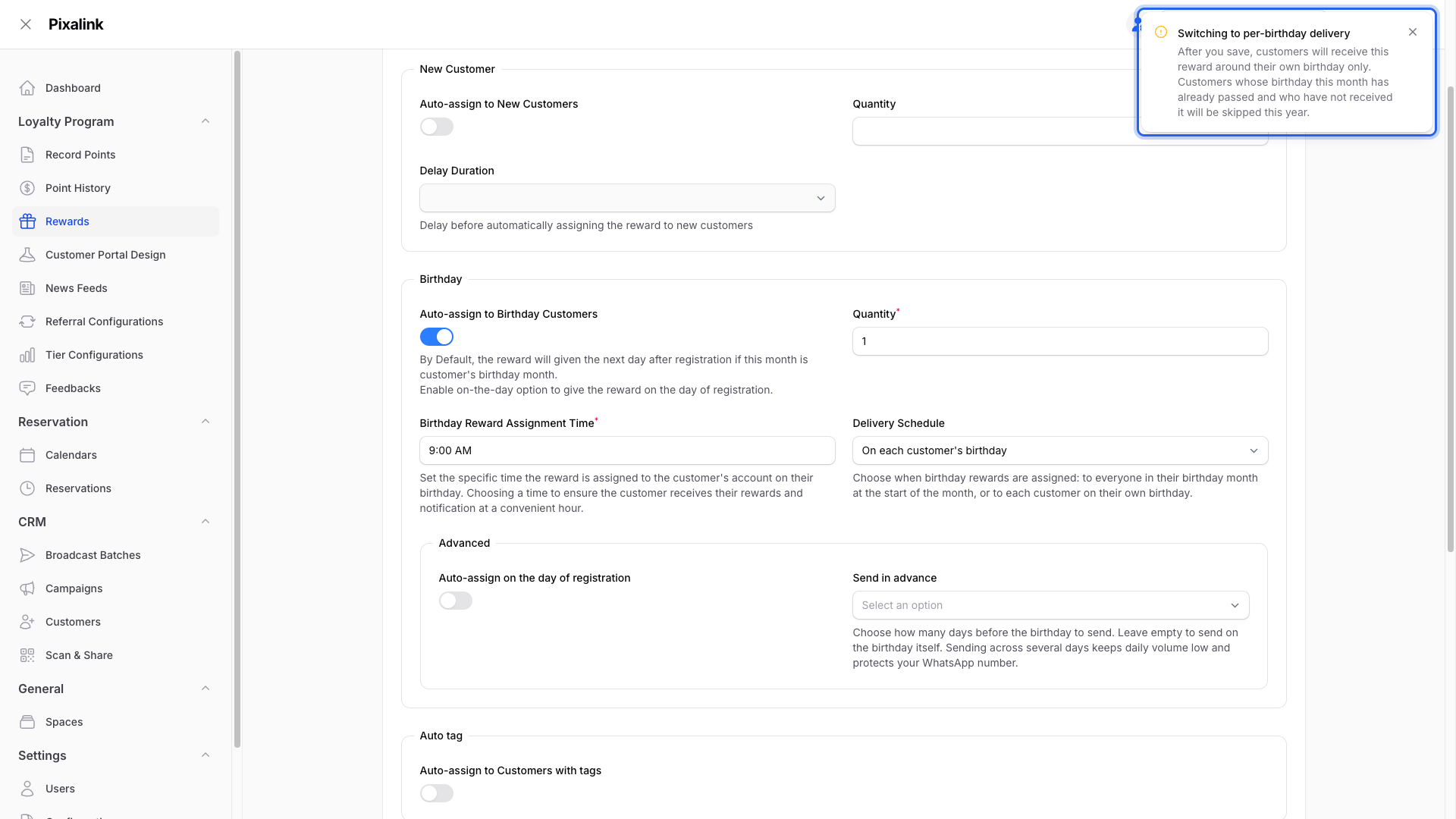The image size is (1456, 819).
Task: Click the Point History dollar icon
Action: pyautogui.click(x=27, y=188)
